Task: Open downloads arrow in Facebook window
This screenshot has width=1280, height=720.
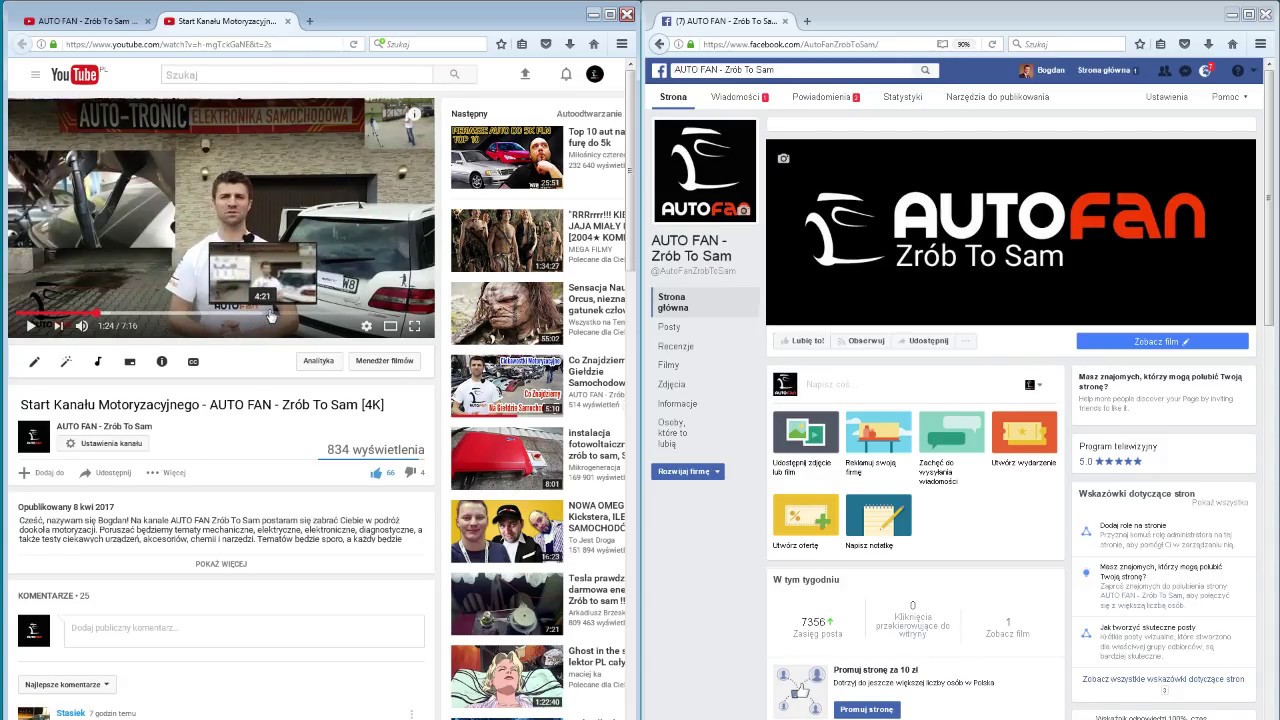Action: 1208,44
